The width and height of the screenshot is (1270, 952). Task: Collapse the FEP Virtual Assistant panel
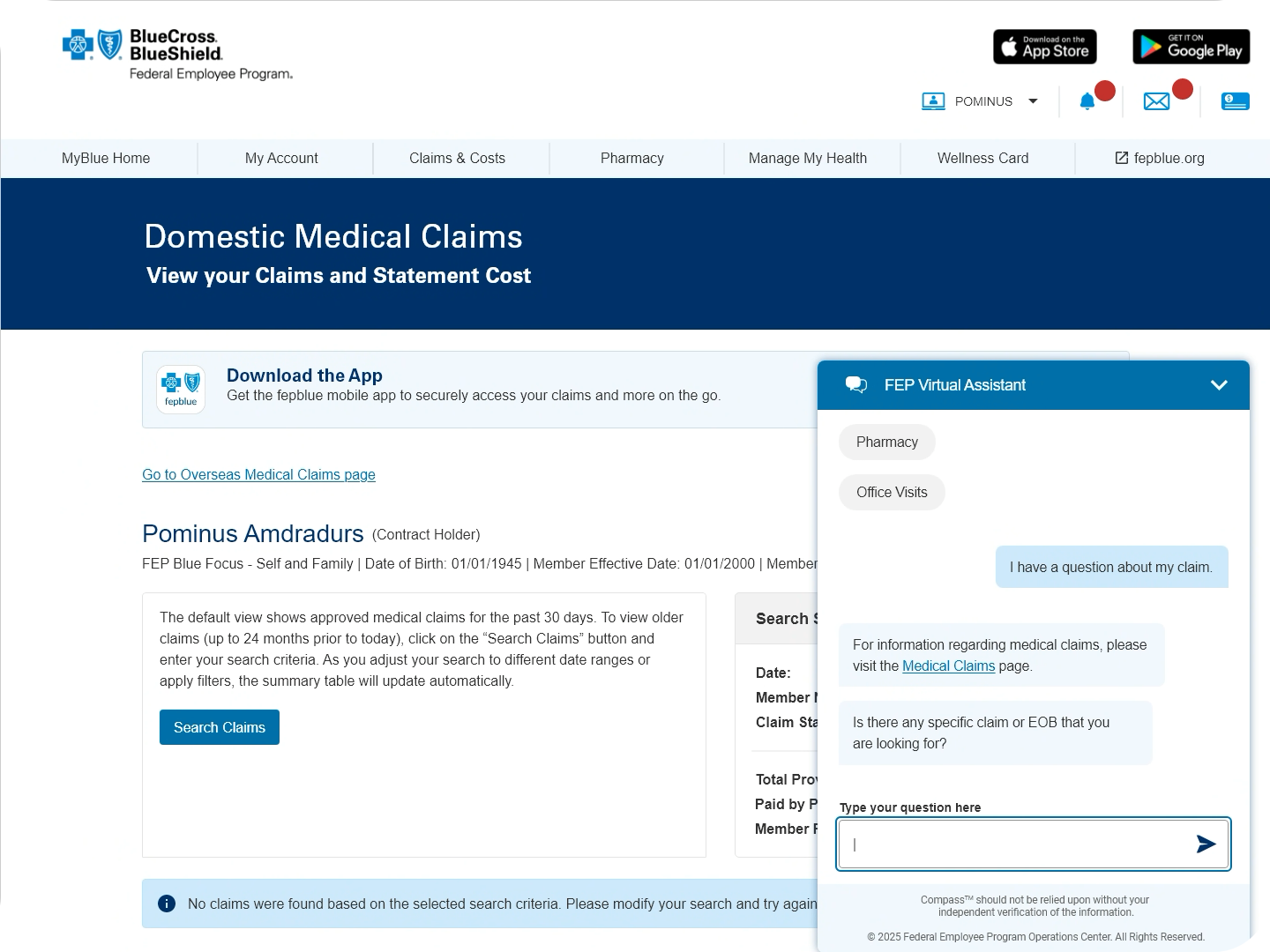click(1219, 385)
